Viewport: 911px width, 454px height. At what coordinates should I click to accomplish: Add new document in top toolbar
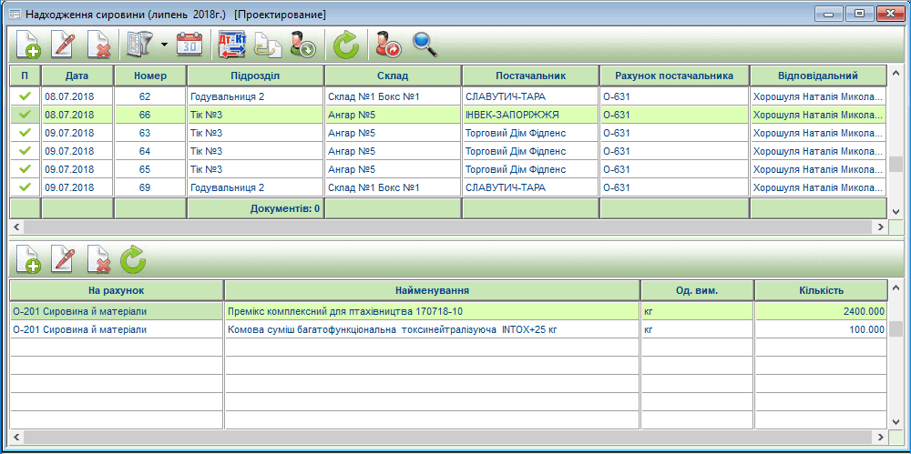(x=27, y=45)
